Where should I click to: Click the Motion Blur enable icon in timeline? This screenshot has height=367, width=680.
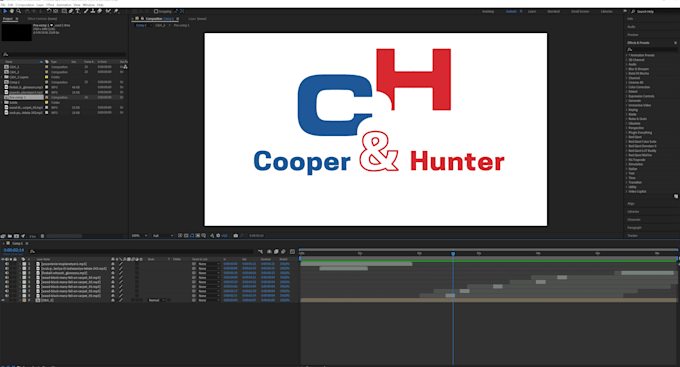click(x=283, y=251)
